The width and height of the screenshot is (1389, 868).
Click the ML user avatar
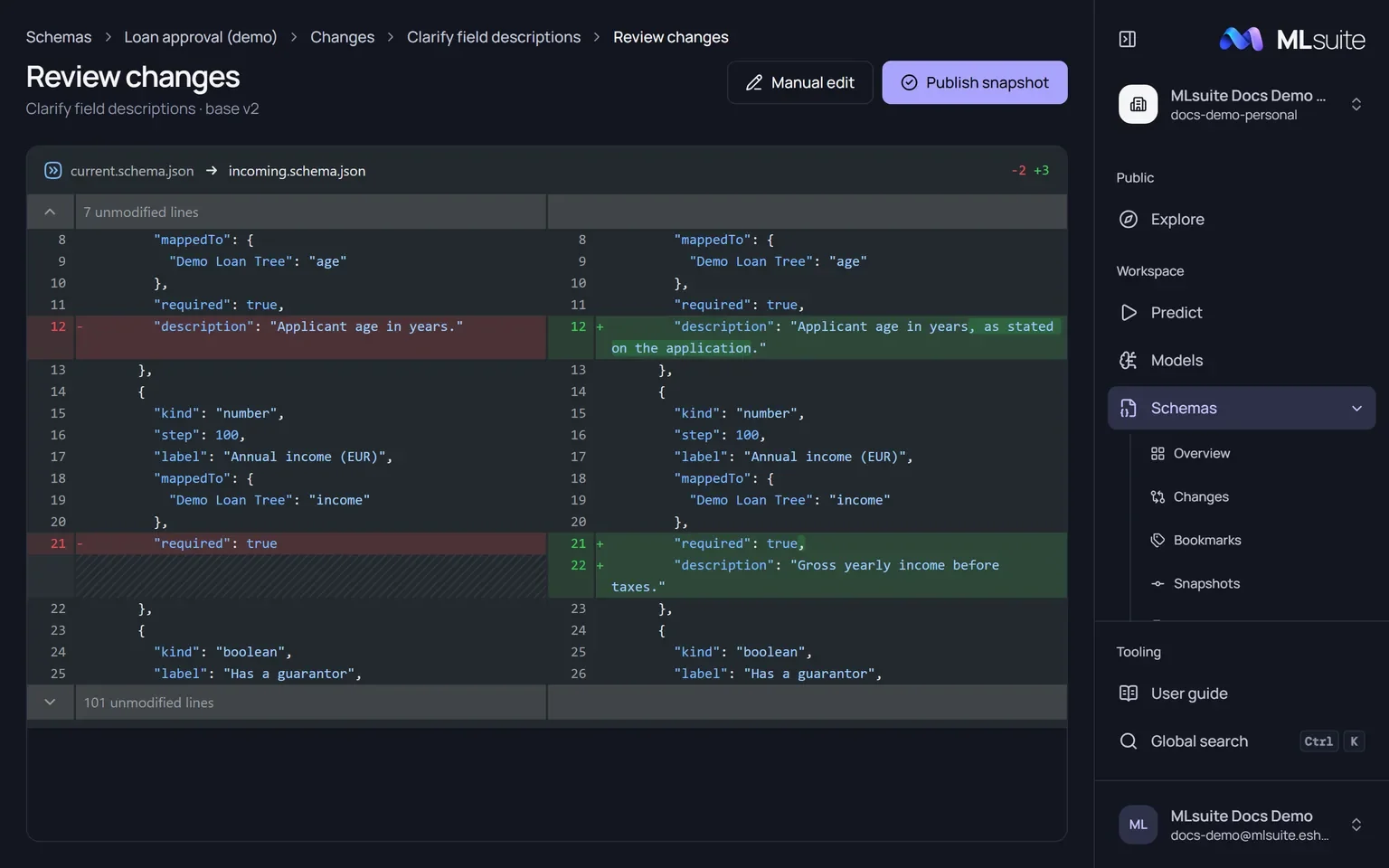(1139, 825)
